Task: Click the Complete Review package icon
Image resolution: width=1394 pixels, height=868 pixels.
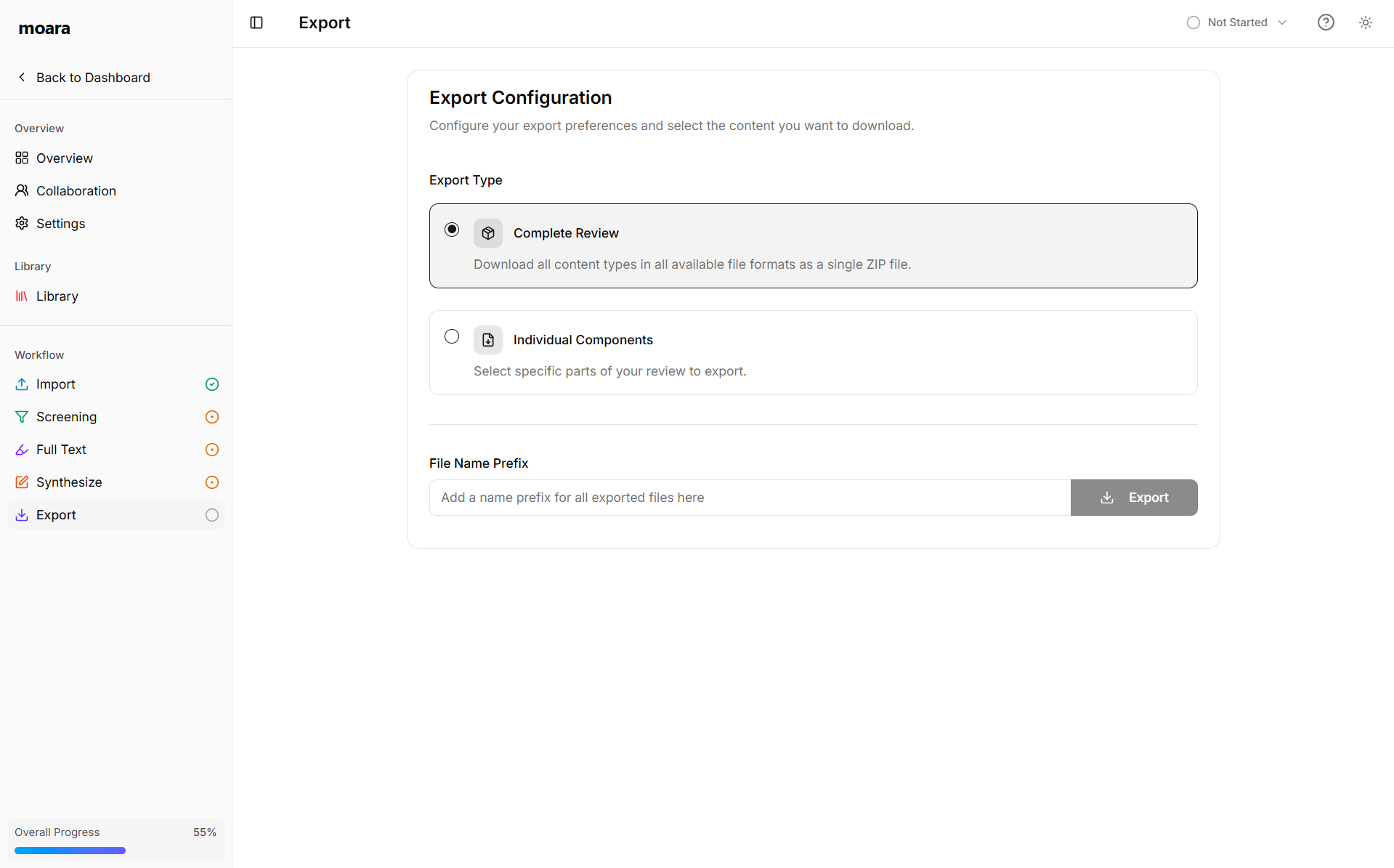Action: click(487, 232)
